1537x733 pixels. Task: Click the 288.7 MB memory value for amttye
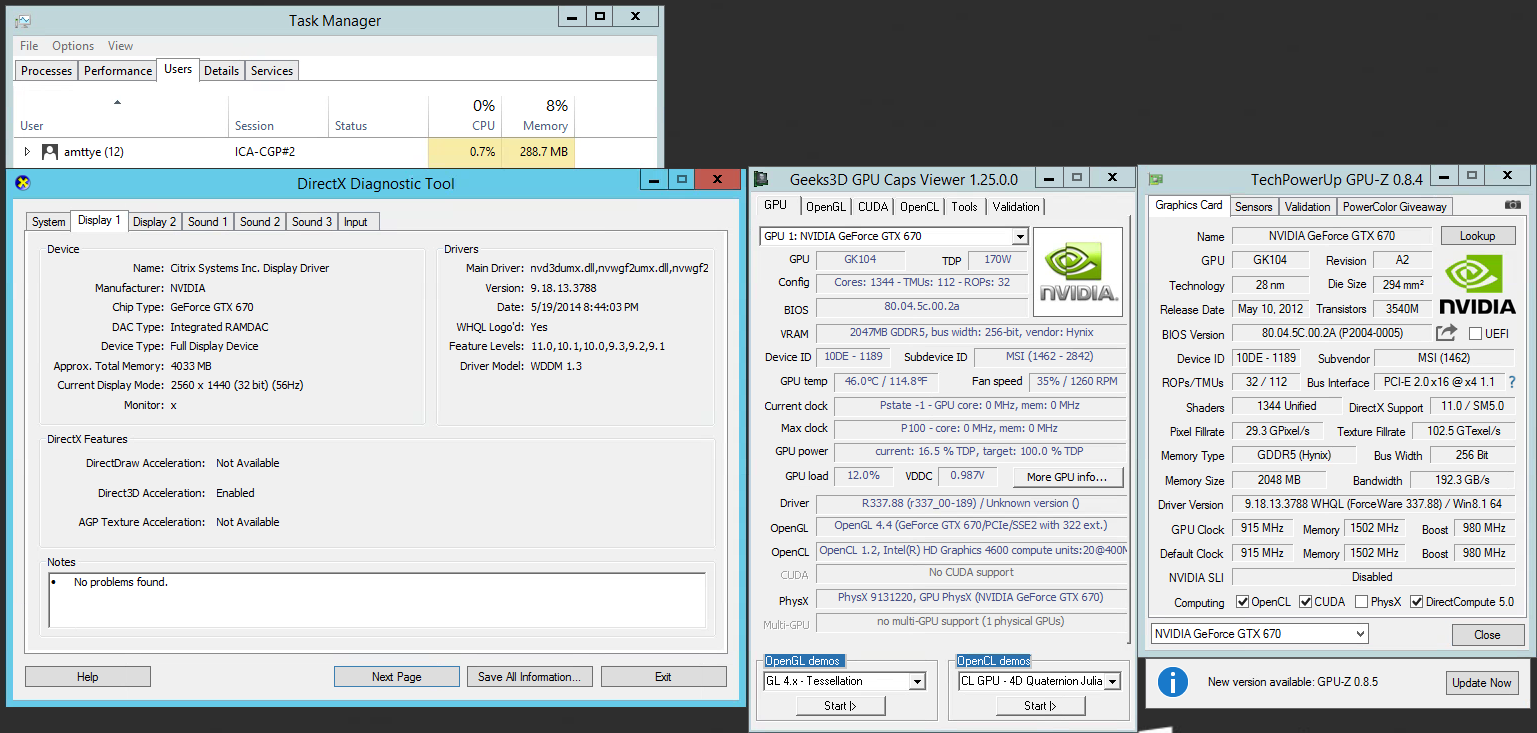544,152
